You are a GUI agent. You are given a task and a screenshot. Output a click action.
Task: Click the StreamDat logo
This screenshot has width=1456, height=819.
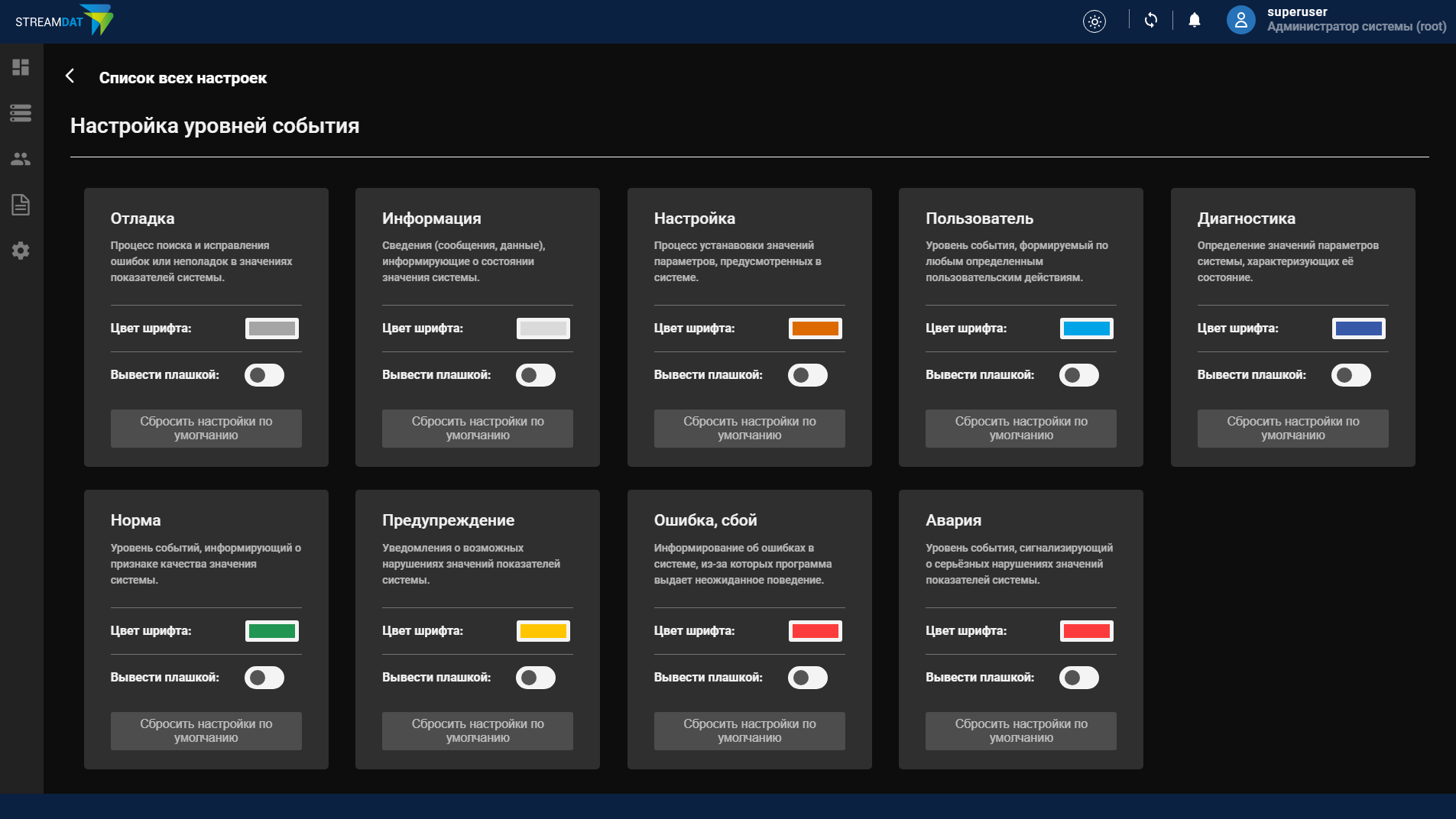point(64,21)
